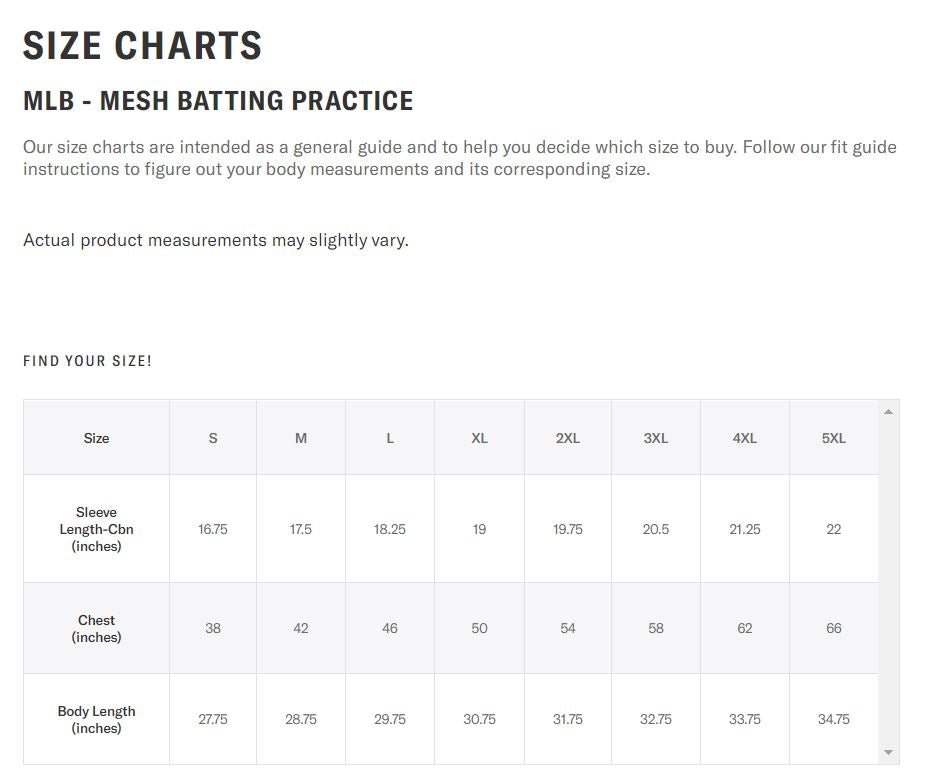
Task: Click the scrollbar up arrow
Action: point(889,411)
